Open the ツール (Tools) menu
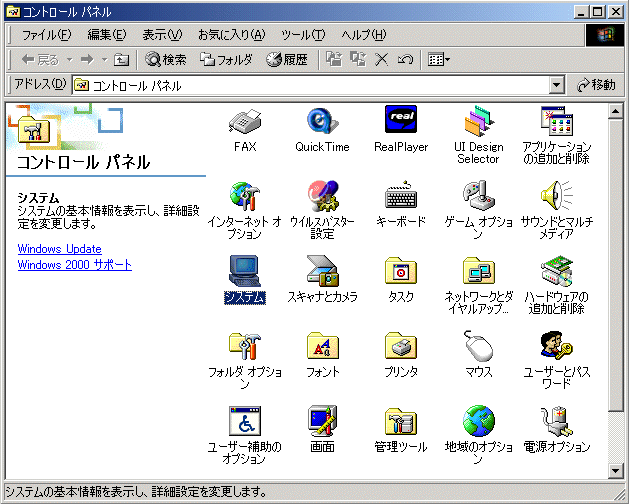 (x=303, y=35)
